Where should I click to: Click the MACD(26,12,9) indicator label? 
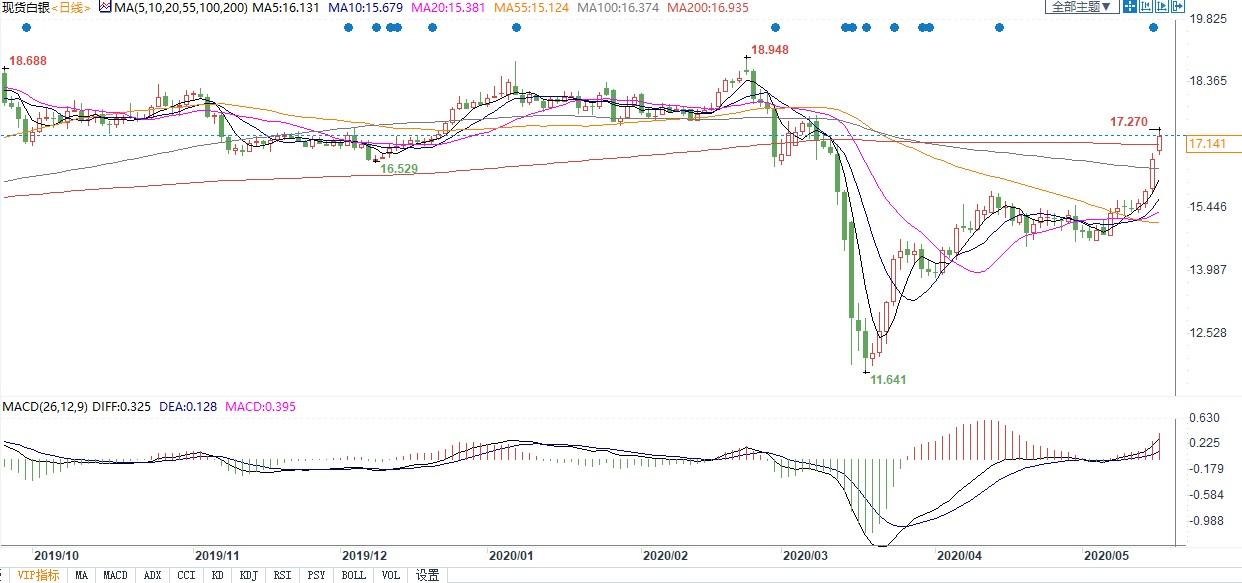[45, 407]
